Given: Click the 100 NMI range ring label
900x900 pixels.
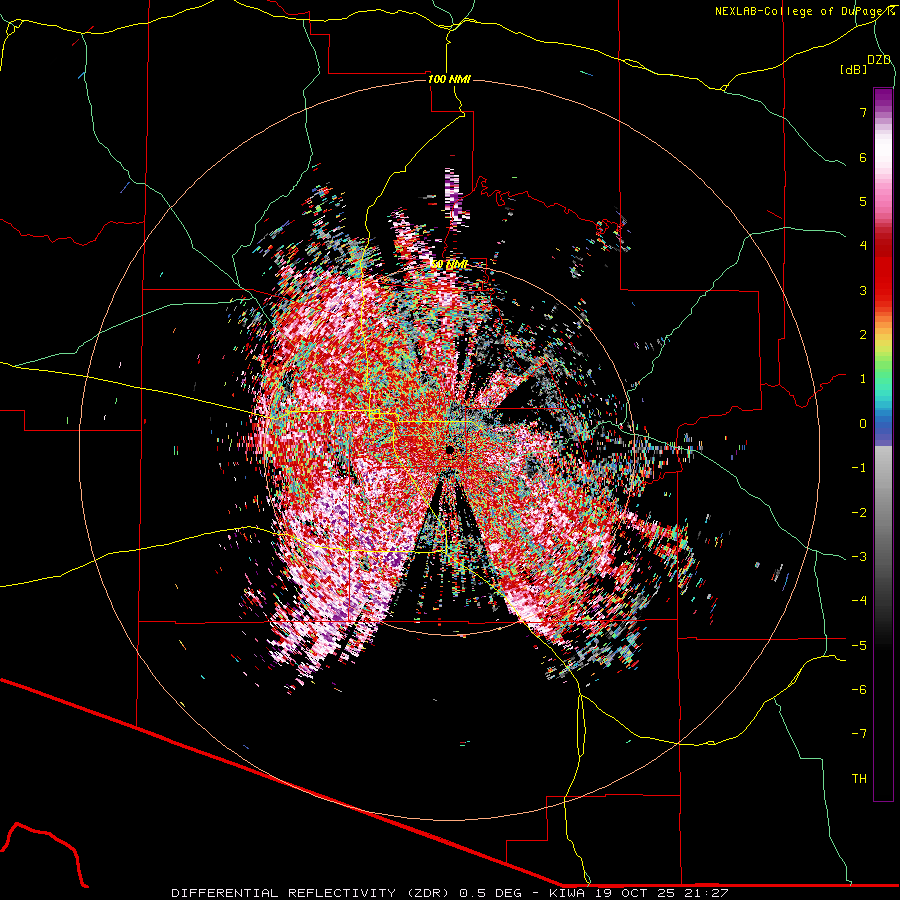Looking at the screenshot, I should (x=449, y=79).
